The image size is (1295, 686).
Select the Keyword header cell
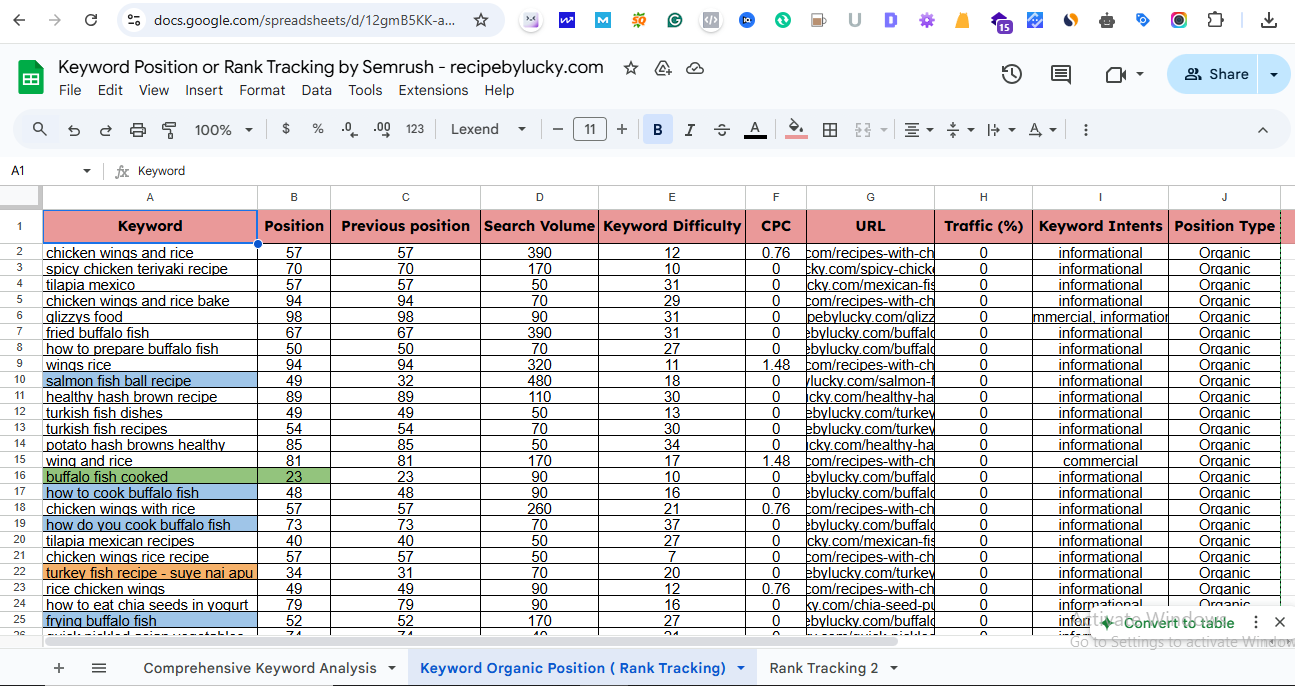pos(150,226)
